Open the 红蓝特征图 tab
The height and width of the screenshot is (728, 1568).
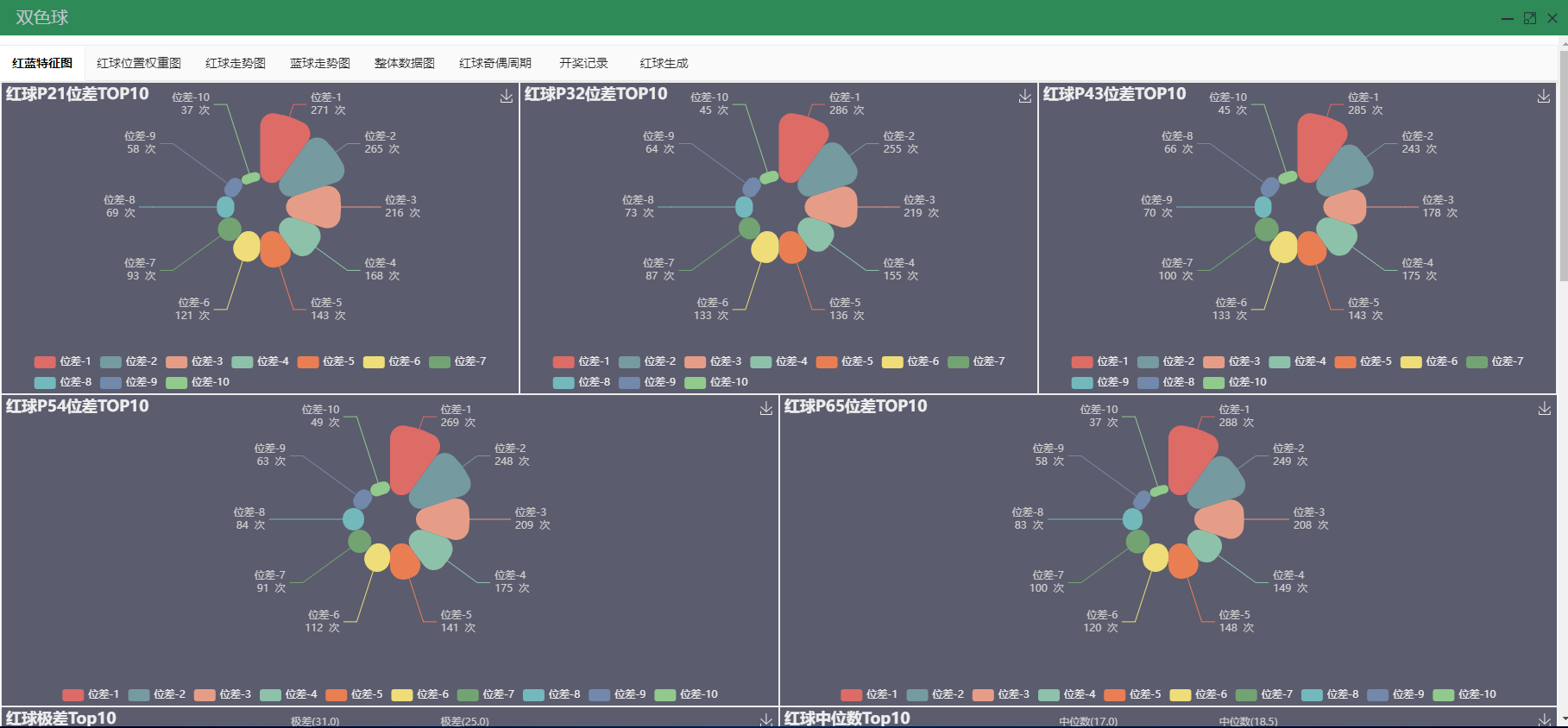(x=42, y=63)
